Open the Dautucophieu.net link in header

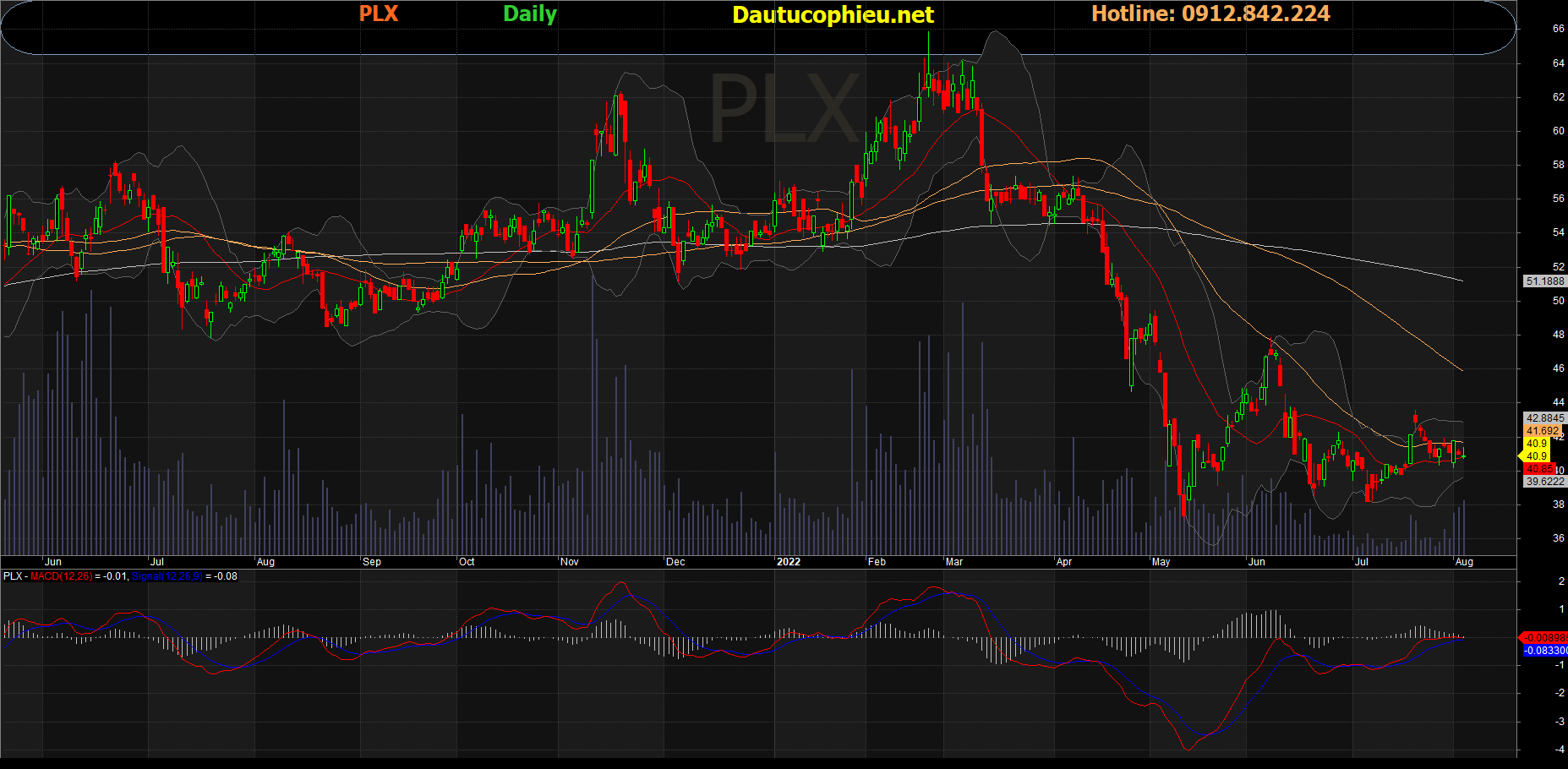click(x=832, y=15)
